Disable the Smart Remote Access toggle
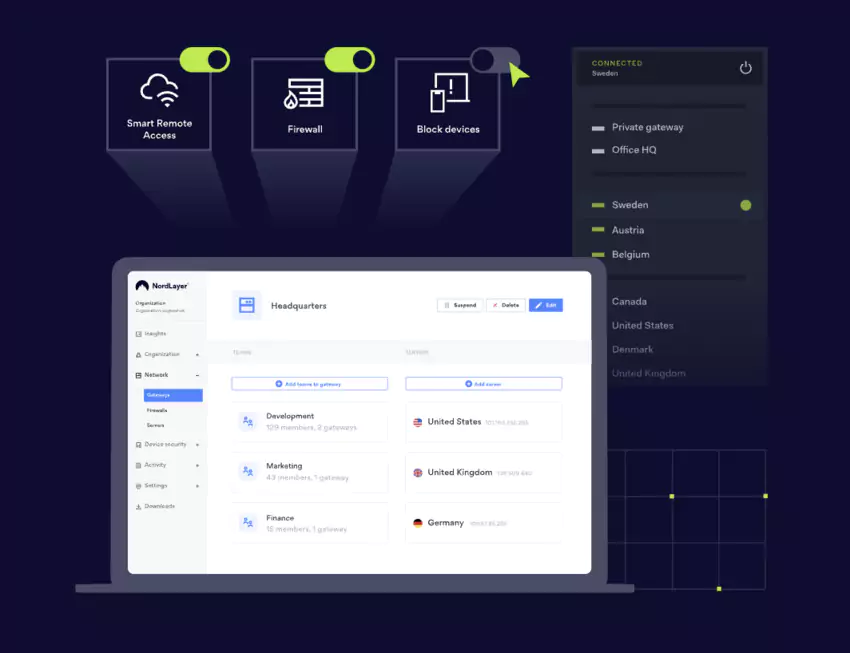The height and width of the screenshot is (653, 850). click(204, 60)
